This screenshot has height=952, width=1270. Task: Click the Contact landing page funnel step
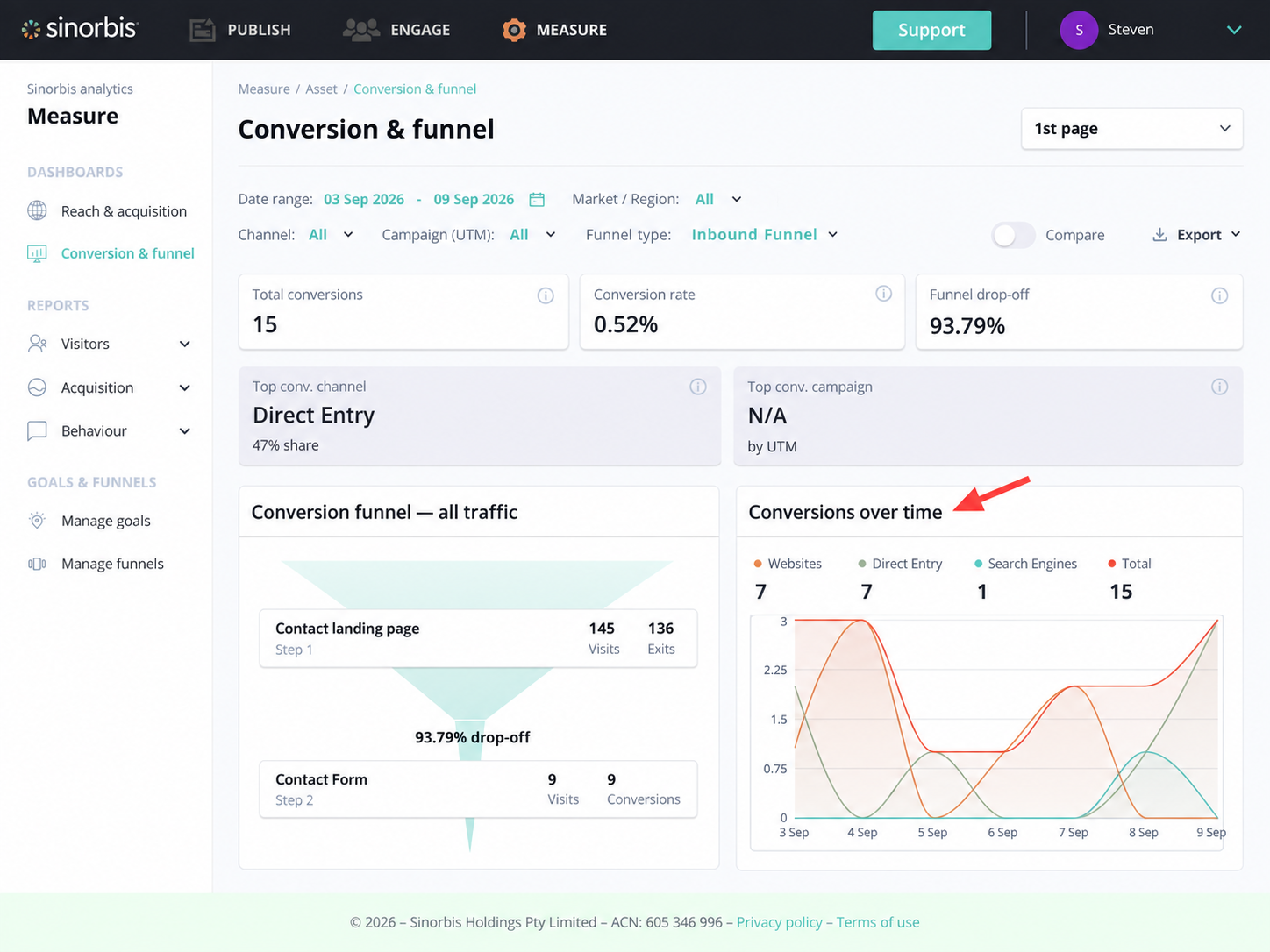(x=478, y=638)
